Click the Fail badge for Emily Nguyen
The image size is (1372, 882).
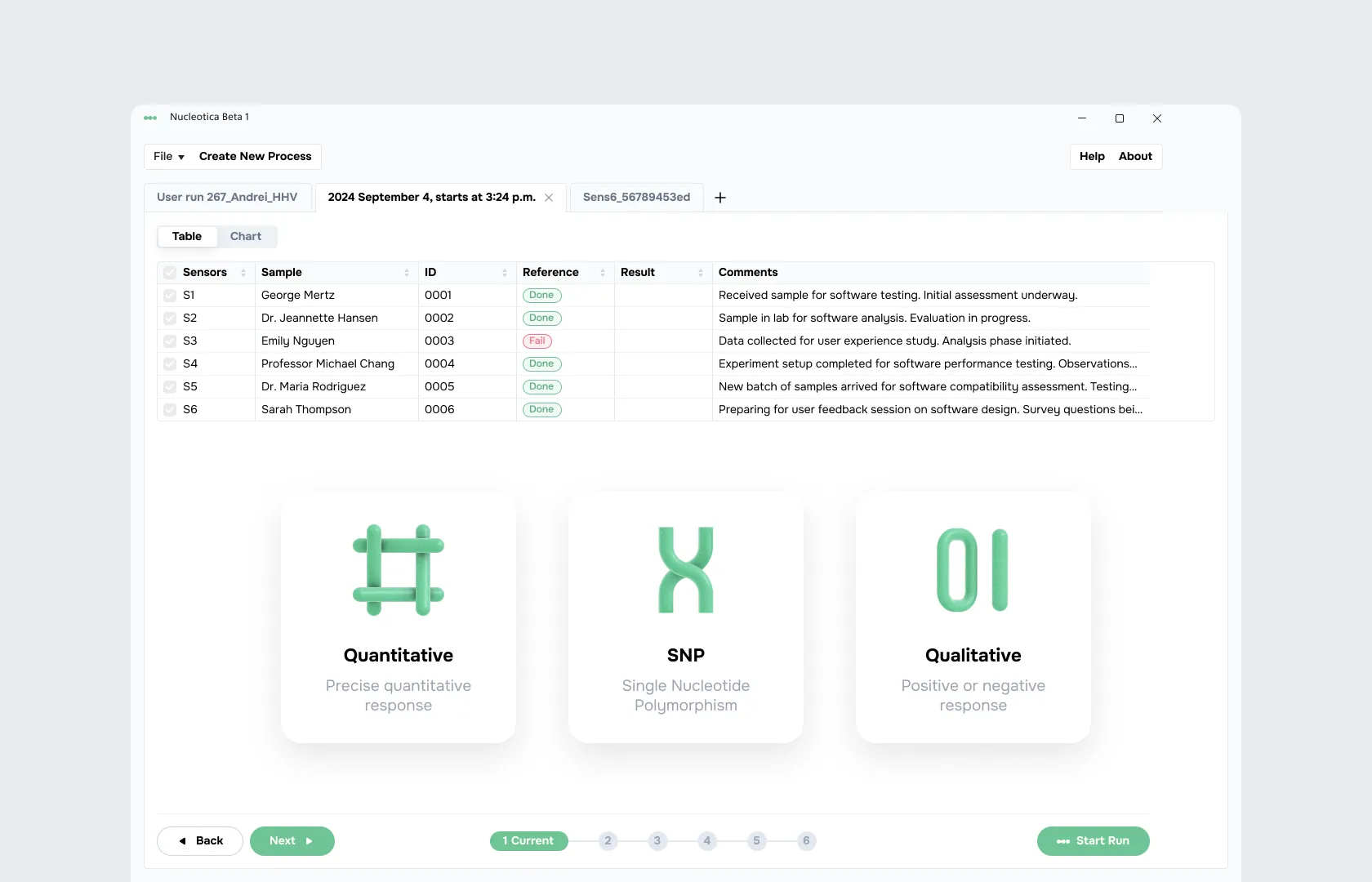pos(537,341)
